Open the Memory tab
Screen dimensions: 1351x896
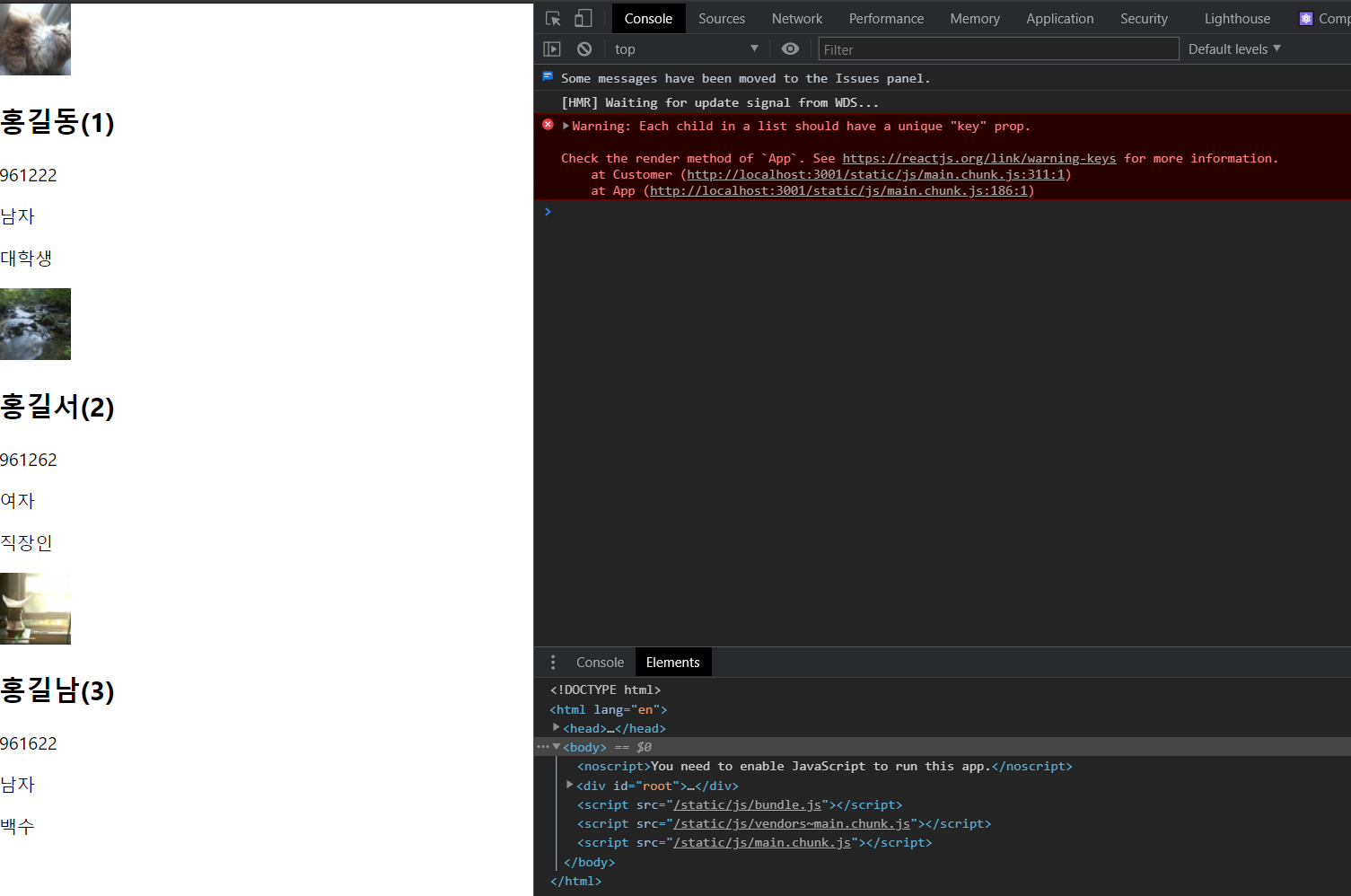975,19
